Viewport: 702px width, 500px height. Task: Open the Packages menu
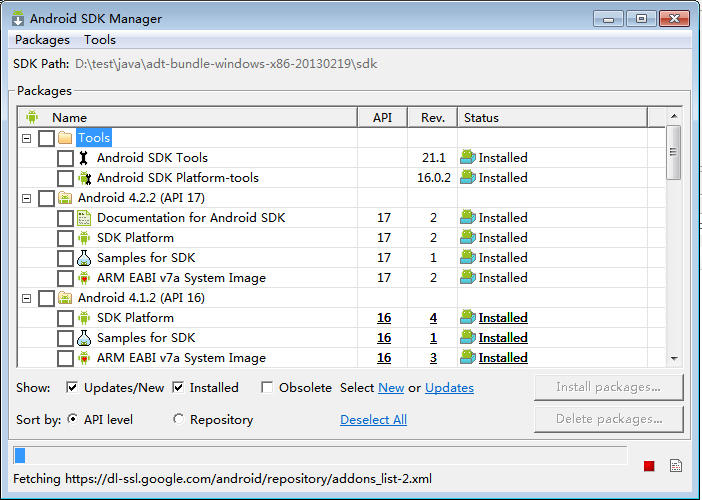click(x=43, y=40)
